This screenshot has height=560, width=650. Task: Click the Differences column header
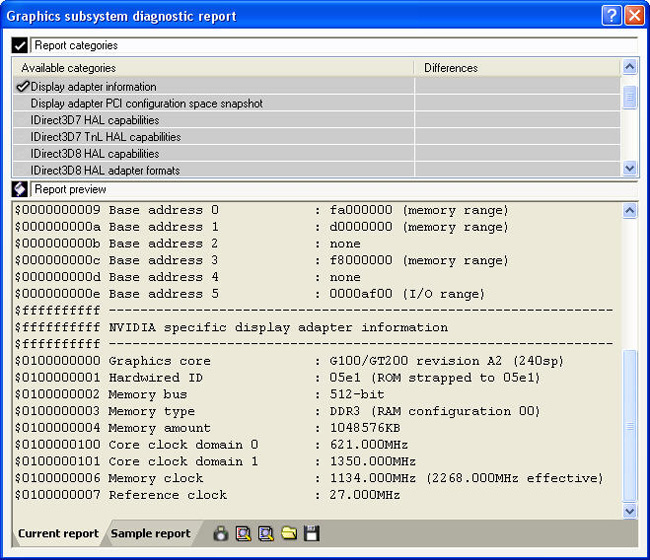(517, 68)
